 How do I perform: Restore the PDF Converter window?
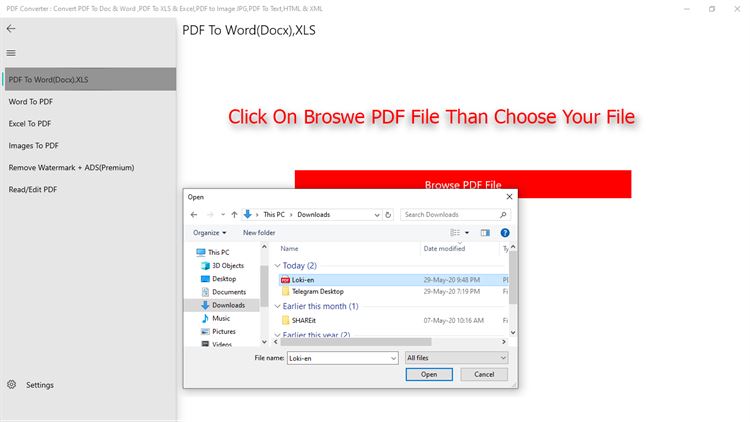pos(712,9)
